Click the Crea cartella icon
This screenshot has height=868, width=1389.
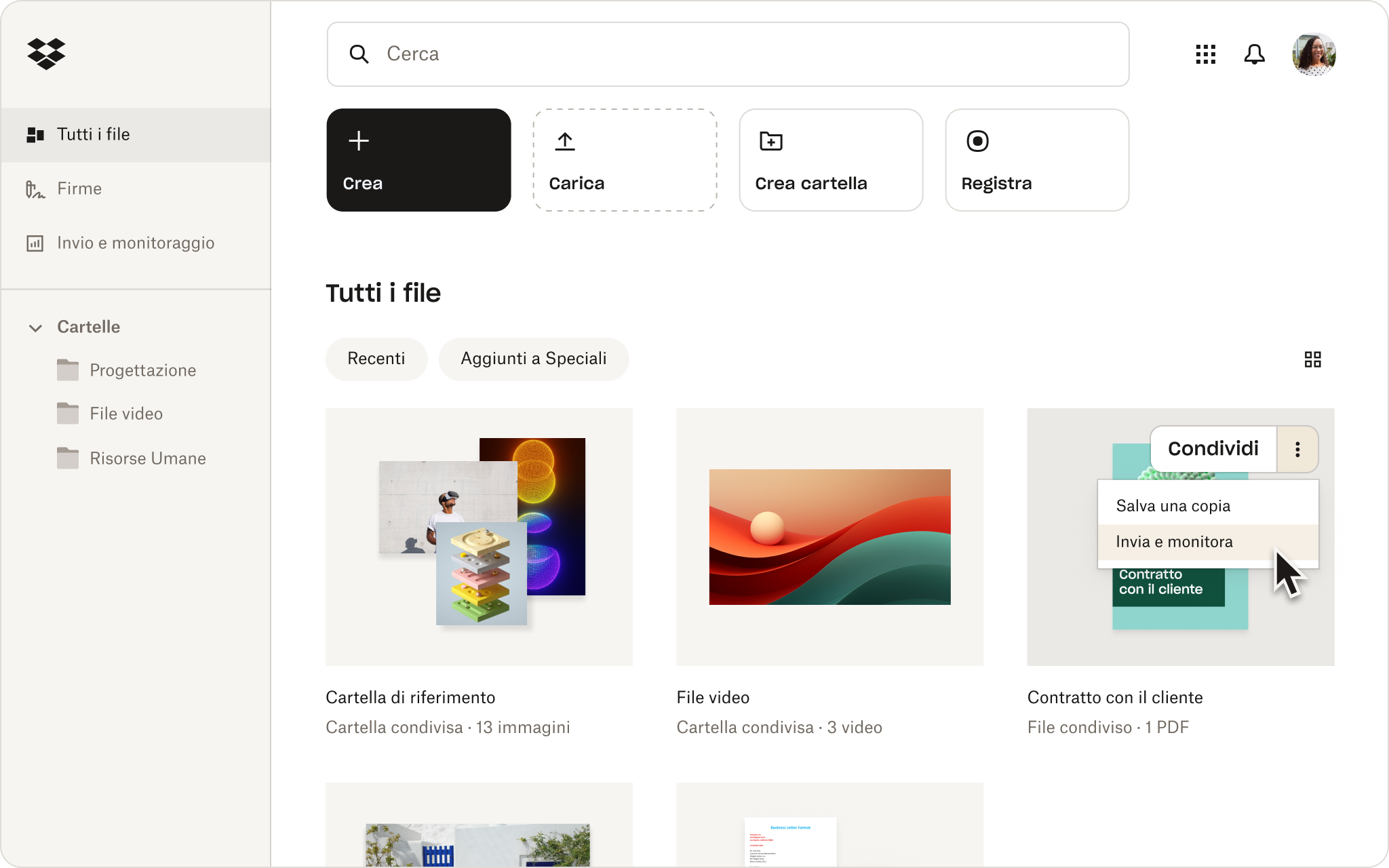[x=771, y=140]
